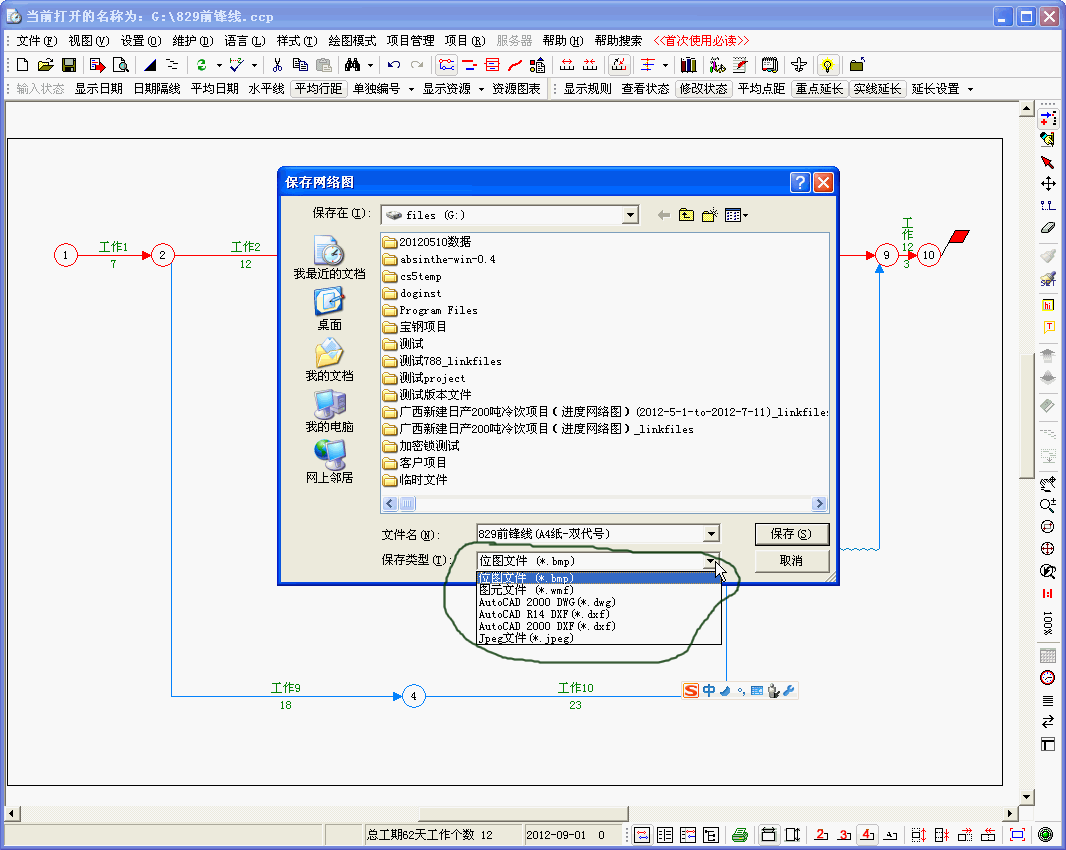Click the yellow light bulb toolbar icon

pos(827,65)
